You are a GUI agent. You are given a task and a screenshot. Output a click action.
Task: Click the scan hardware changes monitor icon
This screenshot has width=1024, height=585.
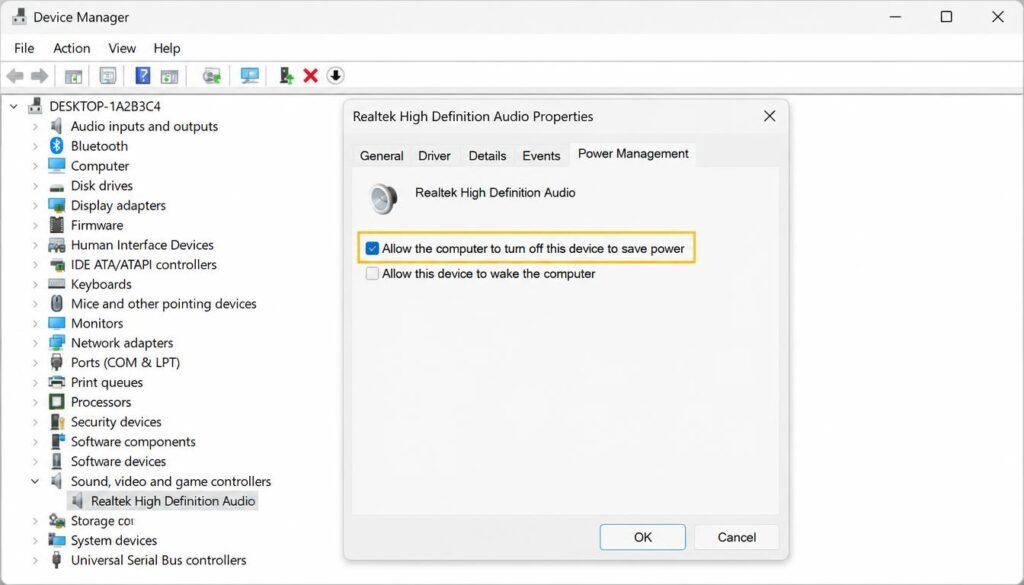tap(249, 76)
